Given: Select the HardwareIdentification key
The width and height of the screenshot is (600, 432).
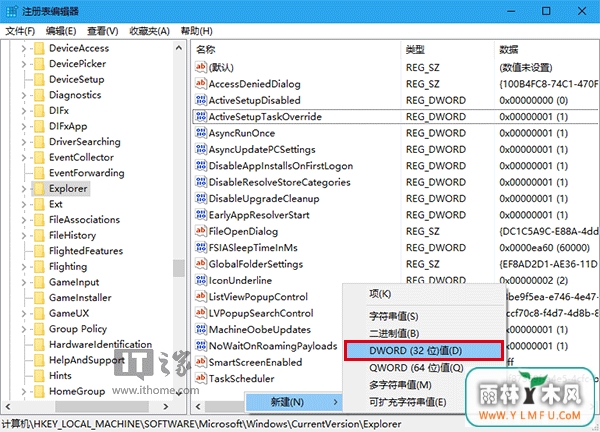Looking at the screenshot, I should [100, 344].
